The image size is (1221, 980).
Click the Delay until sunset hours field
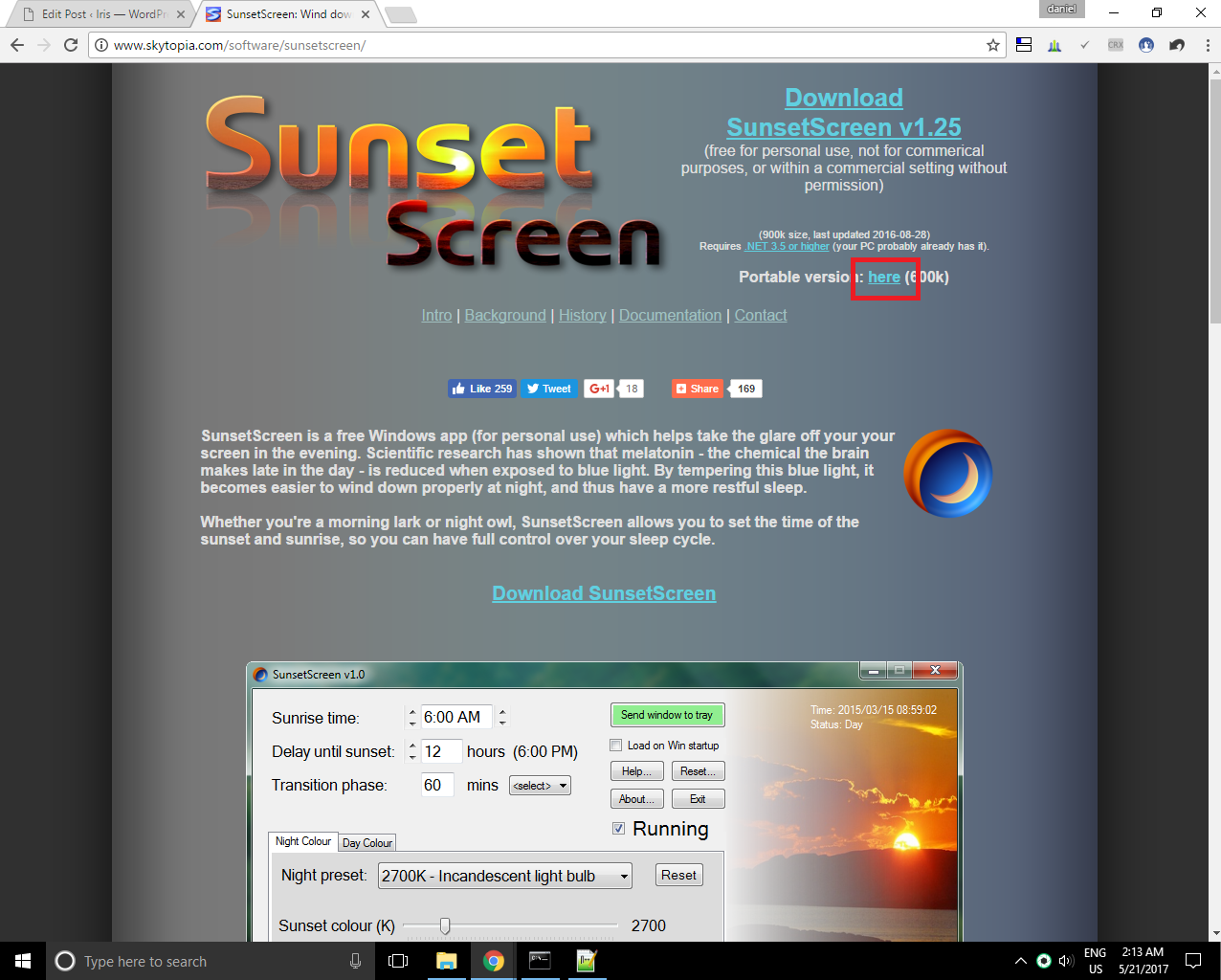(x=441, y=751)
